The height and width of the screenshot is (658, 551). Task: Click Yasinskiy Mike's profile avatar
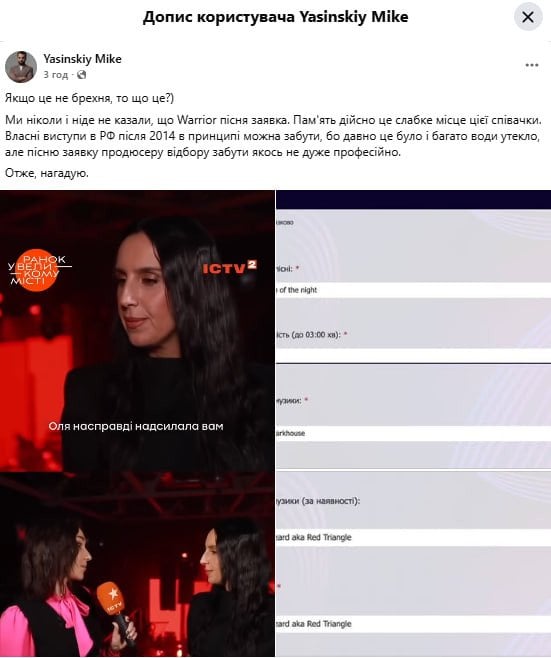coord(21,67)
